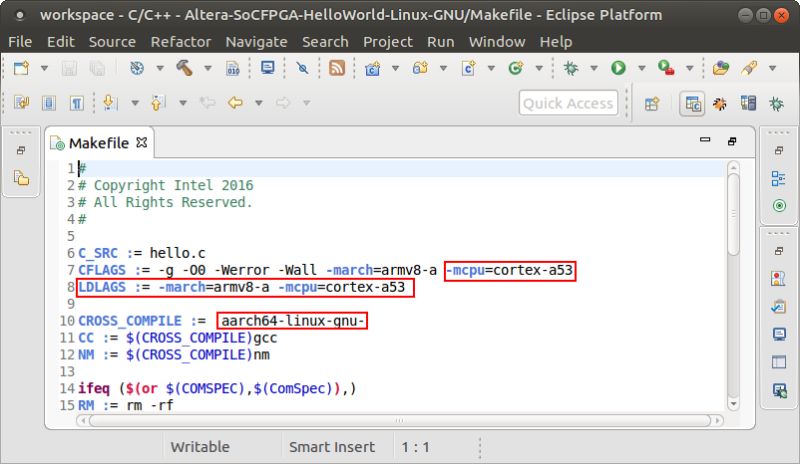Toggle Skip All Breakpoints
Viewport: 800px width, 464px height.
coord(302,68)
